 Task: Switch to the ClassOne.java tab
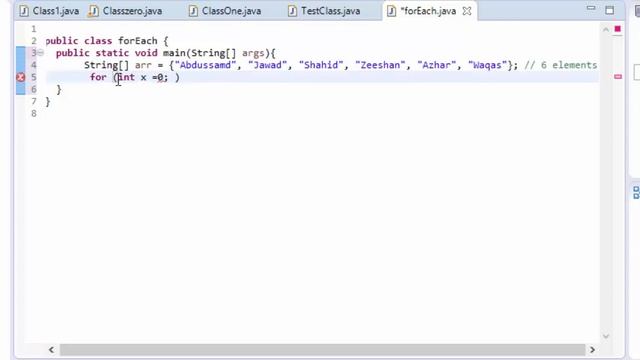(x=225, y=11)
